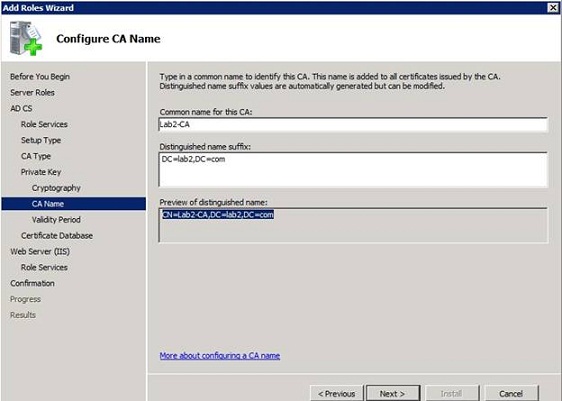Close the Add Roles Wizard window
The image size is (562, 401).
pyautogui.click(x=553, y=8)
